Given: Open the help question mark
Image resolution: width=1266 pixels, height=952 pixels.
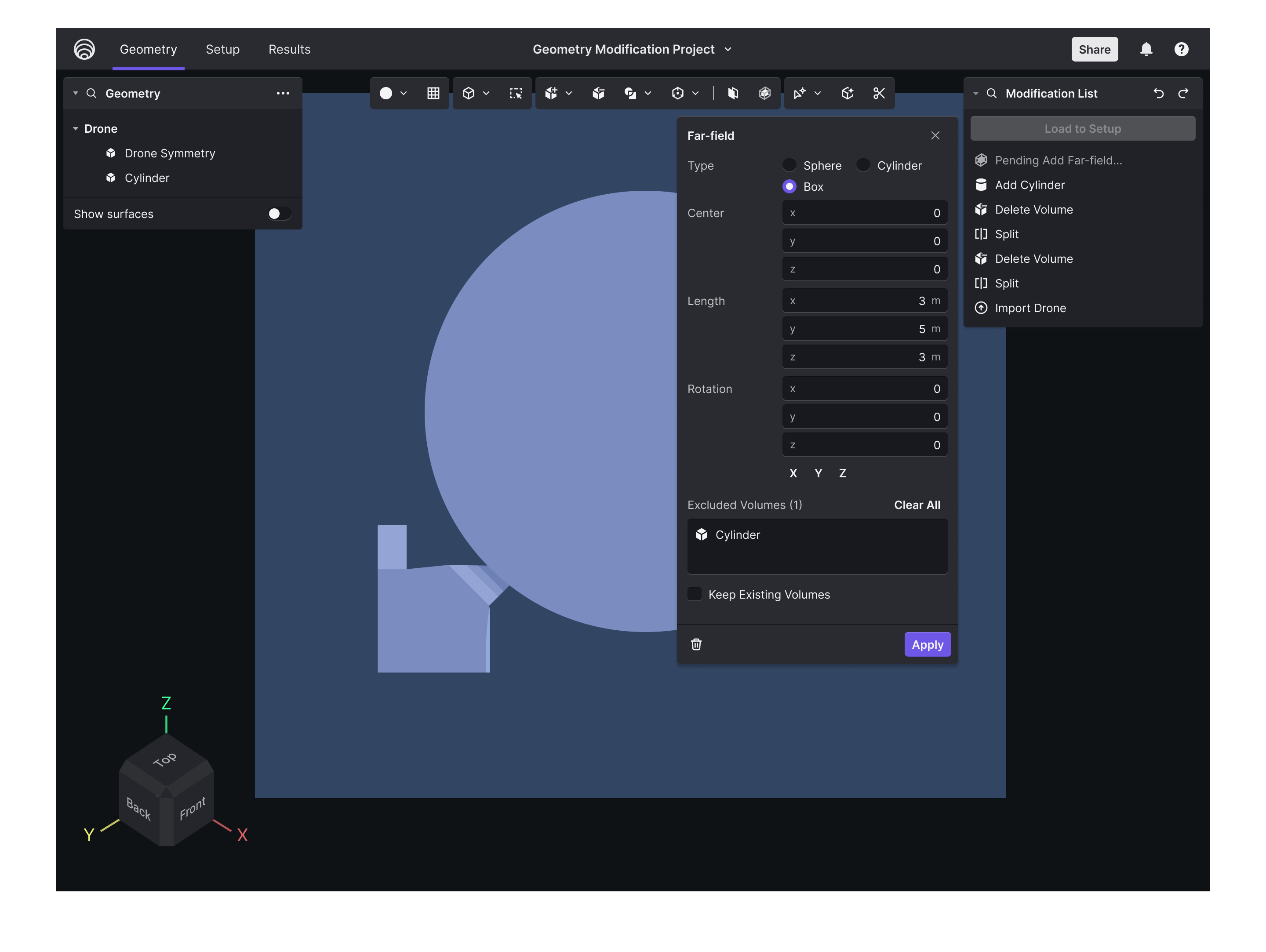Looking at the screenshot, I should tap(1181, 49).
